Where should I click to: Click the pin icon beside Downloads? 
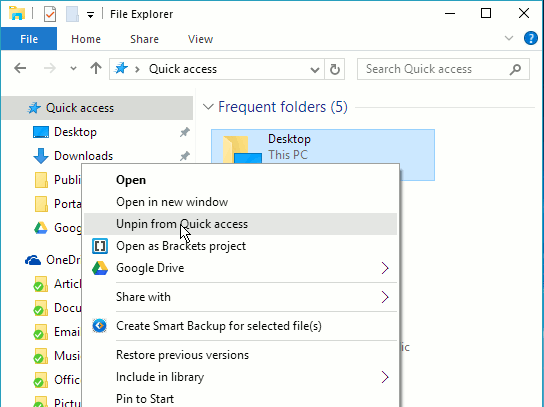tap(184, 156)
